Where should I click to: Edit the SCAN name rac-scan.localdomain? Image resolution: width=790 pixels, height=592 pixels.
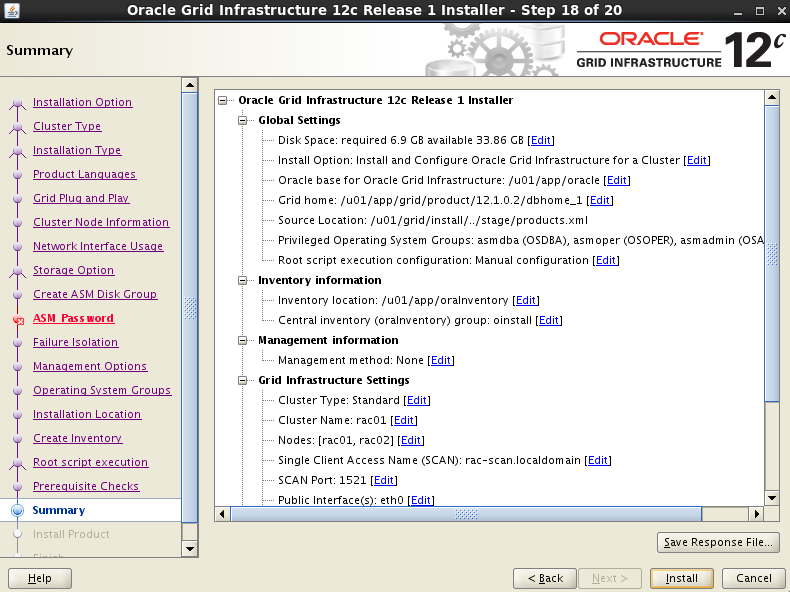(x=598, y=461)
